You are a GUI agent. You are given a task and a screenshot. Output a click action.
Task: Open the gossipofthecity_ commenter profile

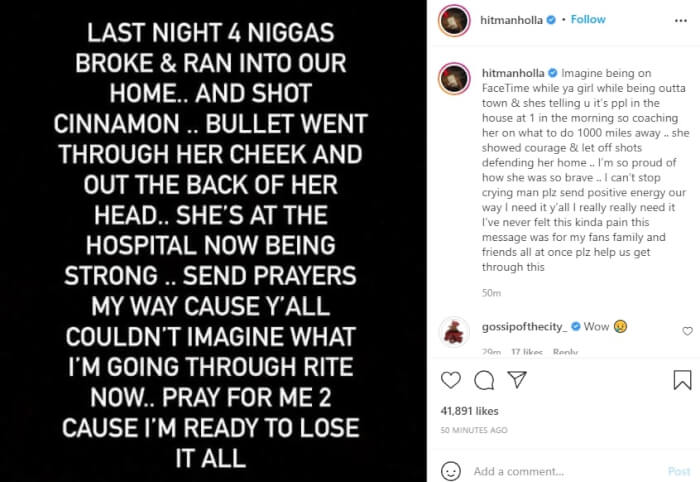pos(525,327)
